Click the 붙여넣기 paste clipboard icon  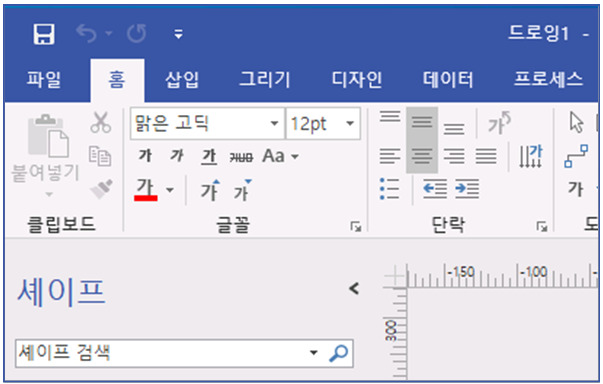click(48, 136)
